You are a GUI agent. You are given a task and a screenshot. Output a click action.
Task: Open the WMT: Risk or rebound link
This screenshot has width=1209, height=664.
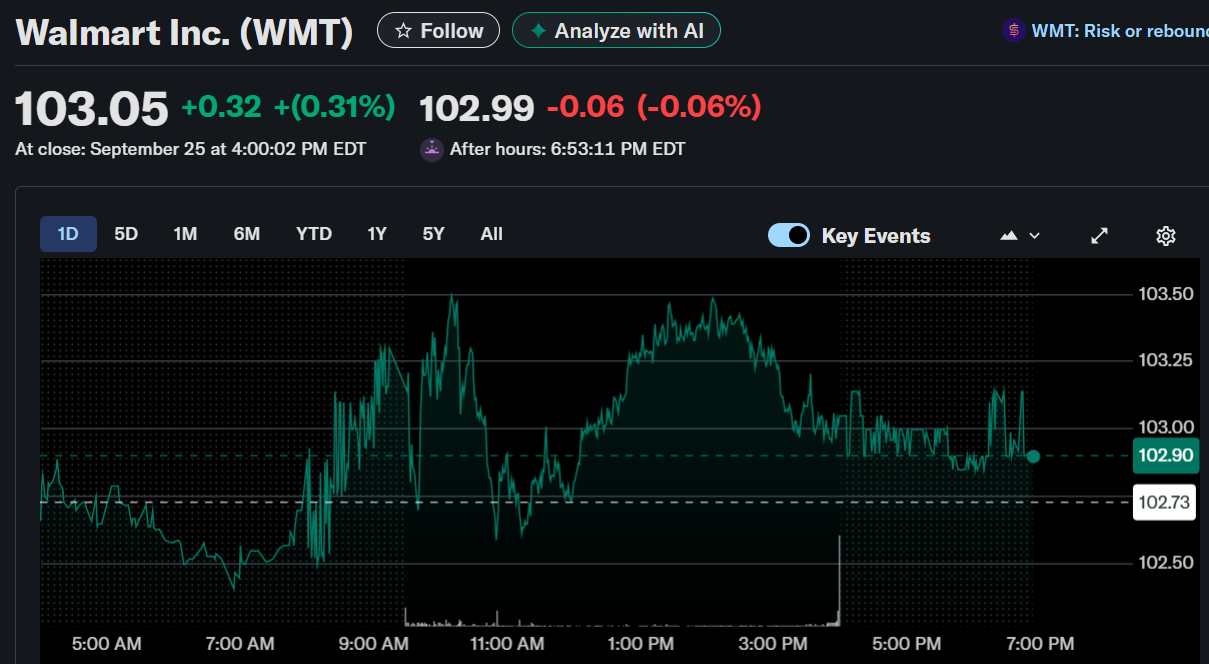coord(1120,31)
